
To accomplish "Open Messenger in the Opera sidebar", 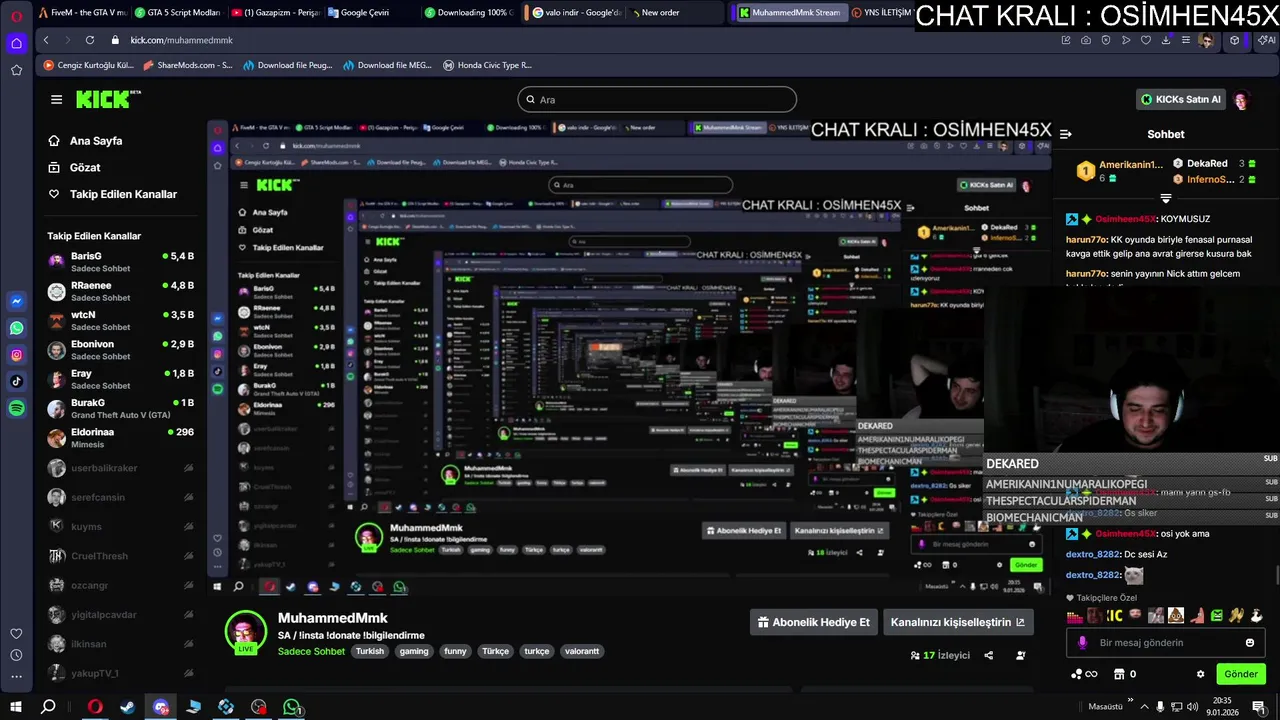I will 17,301.
